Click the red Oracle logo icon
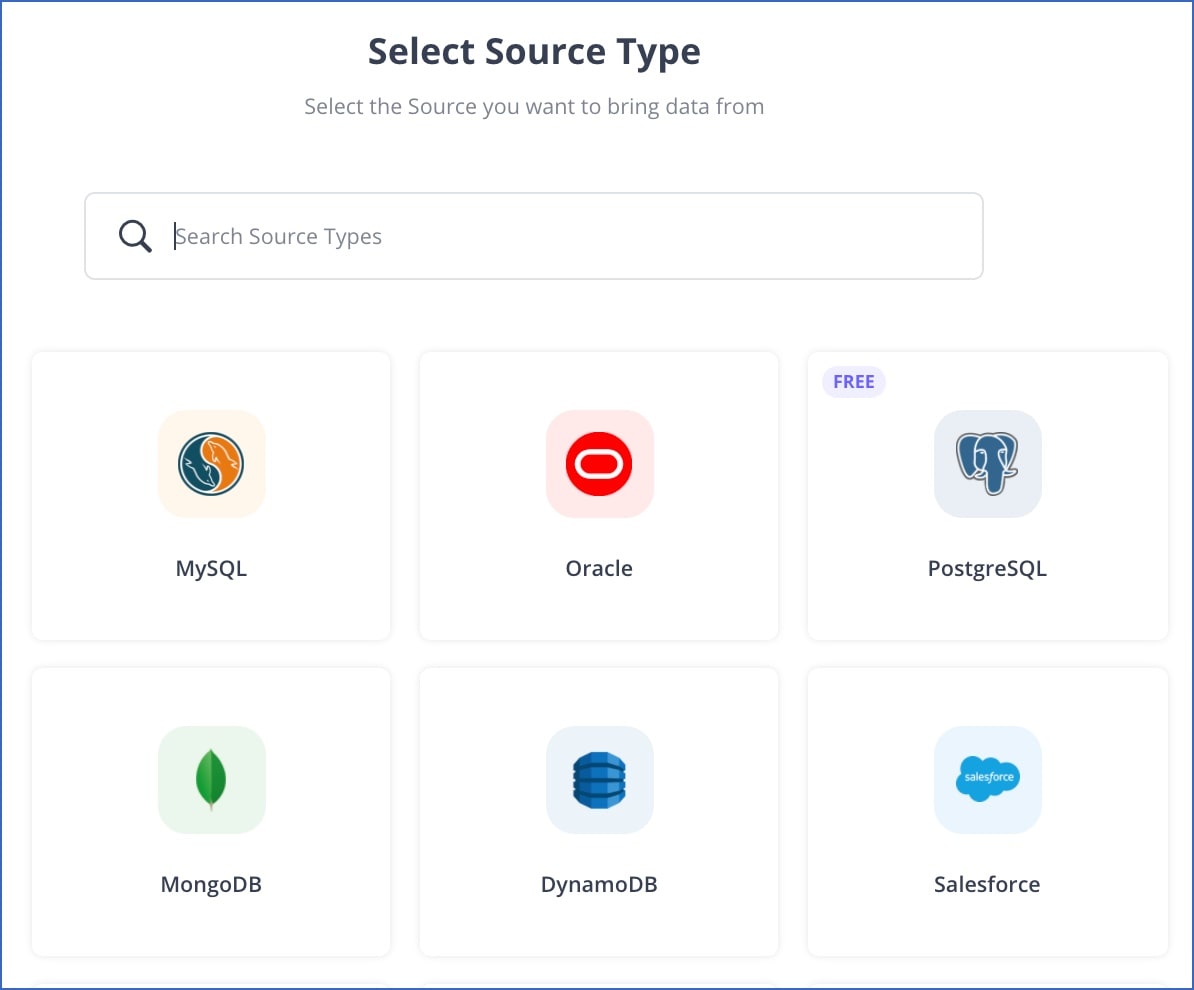1194x990 pixels. coord(599,464)
